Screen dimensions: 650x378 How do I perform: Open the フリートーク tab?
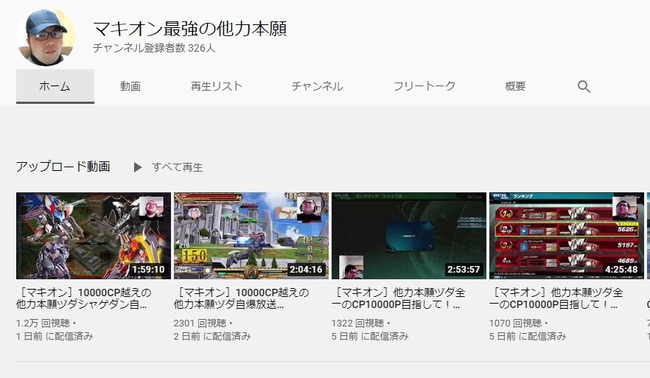[x=424, y=86]
